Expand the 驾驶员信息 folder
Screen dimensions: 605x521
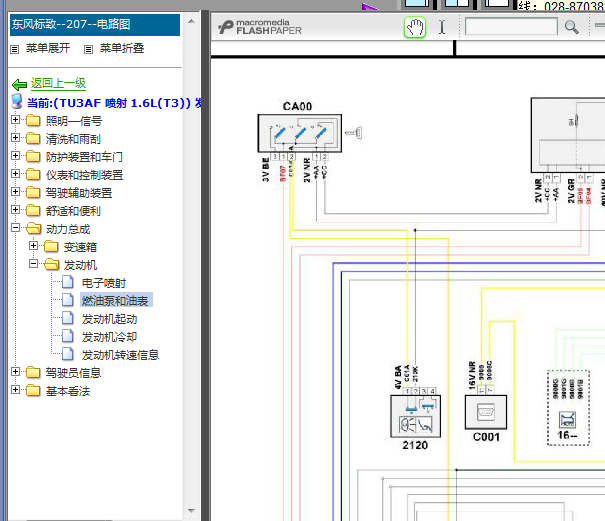click(x=15, y=371)
